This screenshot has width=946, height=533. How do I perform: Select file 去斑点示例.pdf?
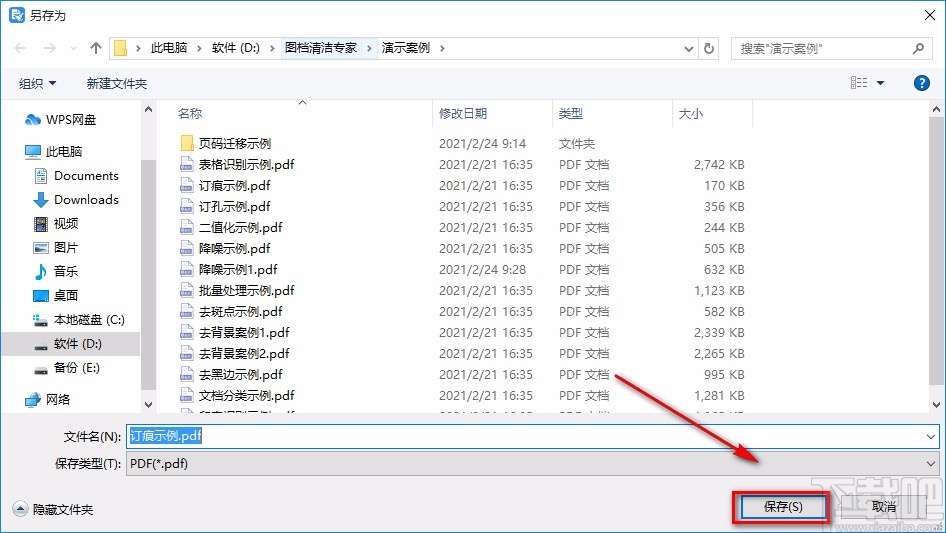click(x=240, y=312)
